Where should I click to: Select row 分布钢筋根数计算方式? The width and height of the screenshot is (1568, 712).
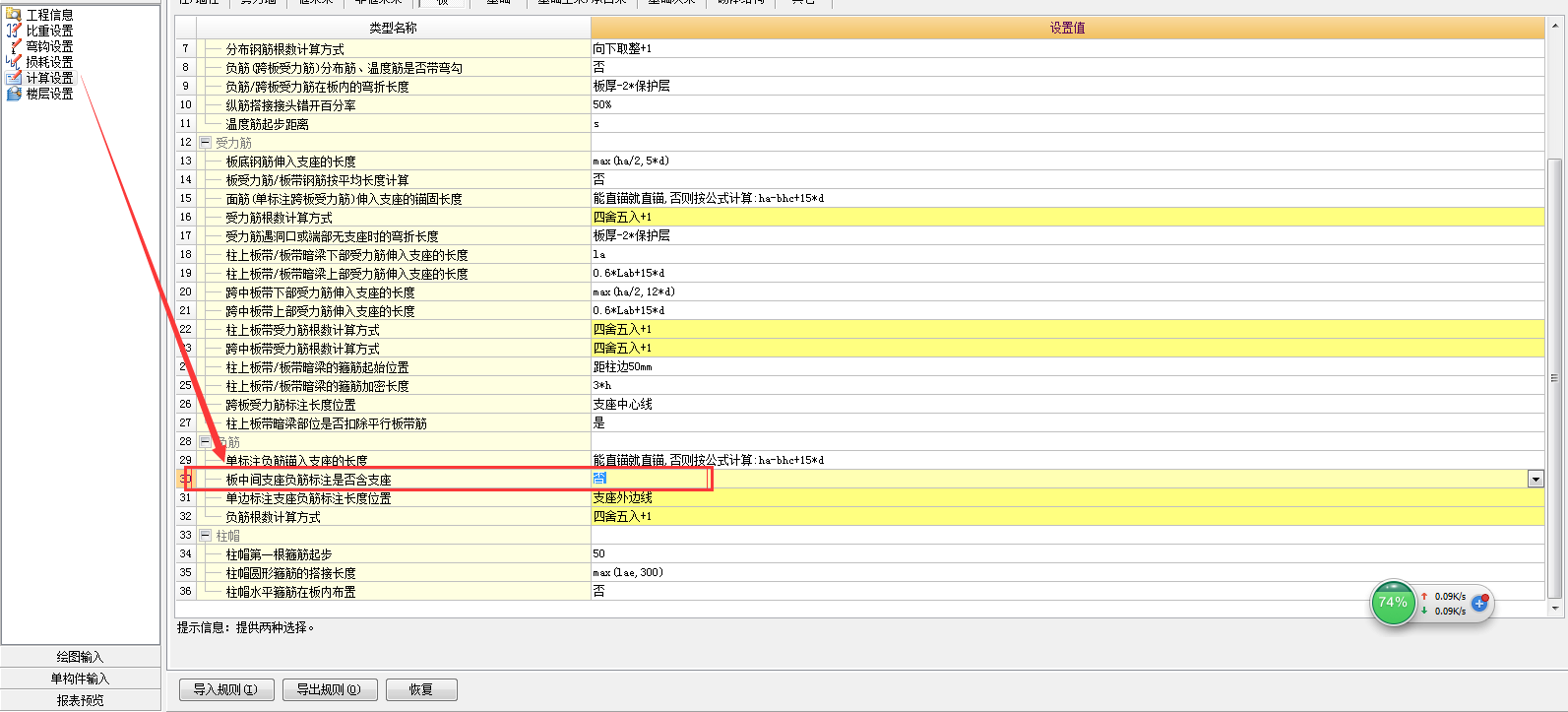pyautogui.click(x=285, y=48)
